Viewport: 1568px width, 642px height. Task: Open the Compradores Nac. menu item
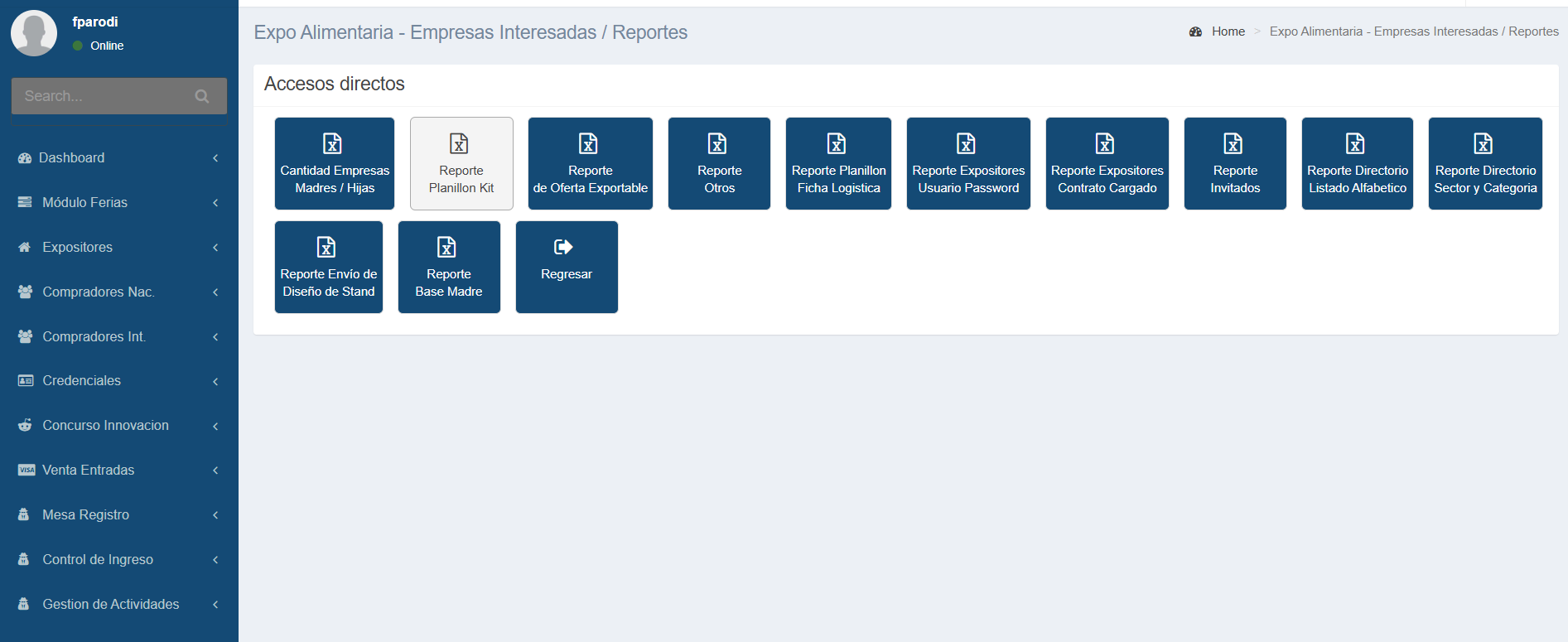pos(98,292)
